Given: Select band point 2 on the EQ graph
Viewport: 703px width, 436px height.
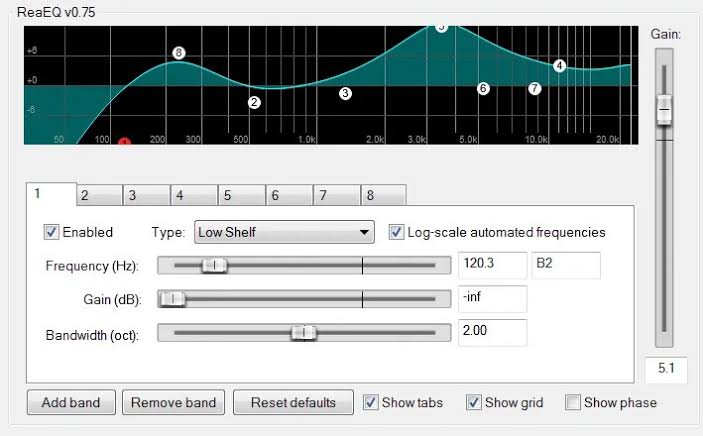Looking at the screenshot, I should (254, 103).
